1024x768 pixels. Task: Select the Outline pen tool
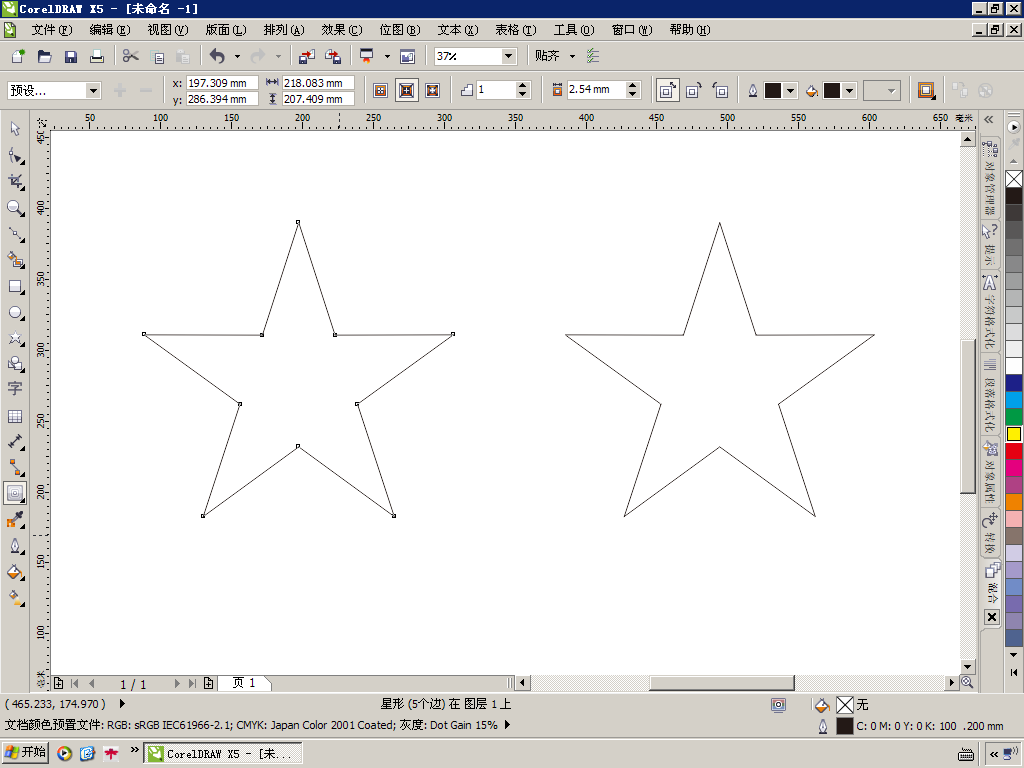15,546
